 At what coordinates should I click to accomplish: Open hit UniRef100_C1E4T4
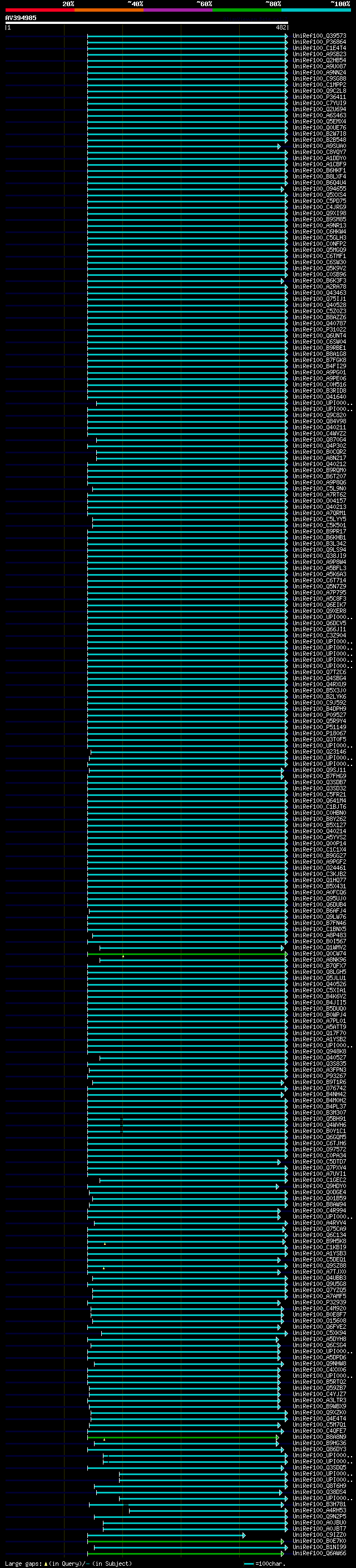(x=319, y=48)
